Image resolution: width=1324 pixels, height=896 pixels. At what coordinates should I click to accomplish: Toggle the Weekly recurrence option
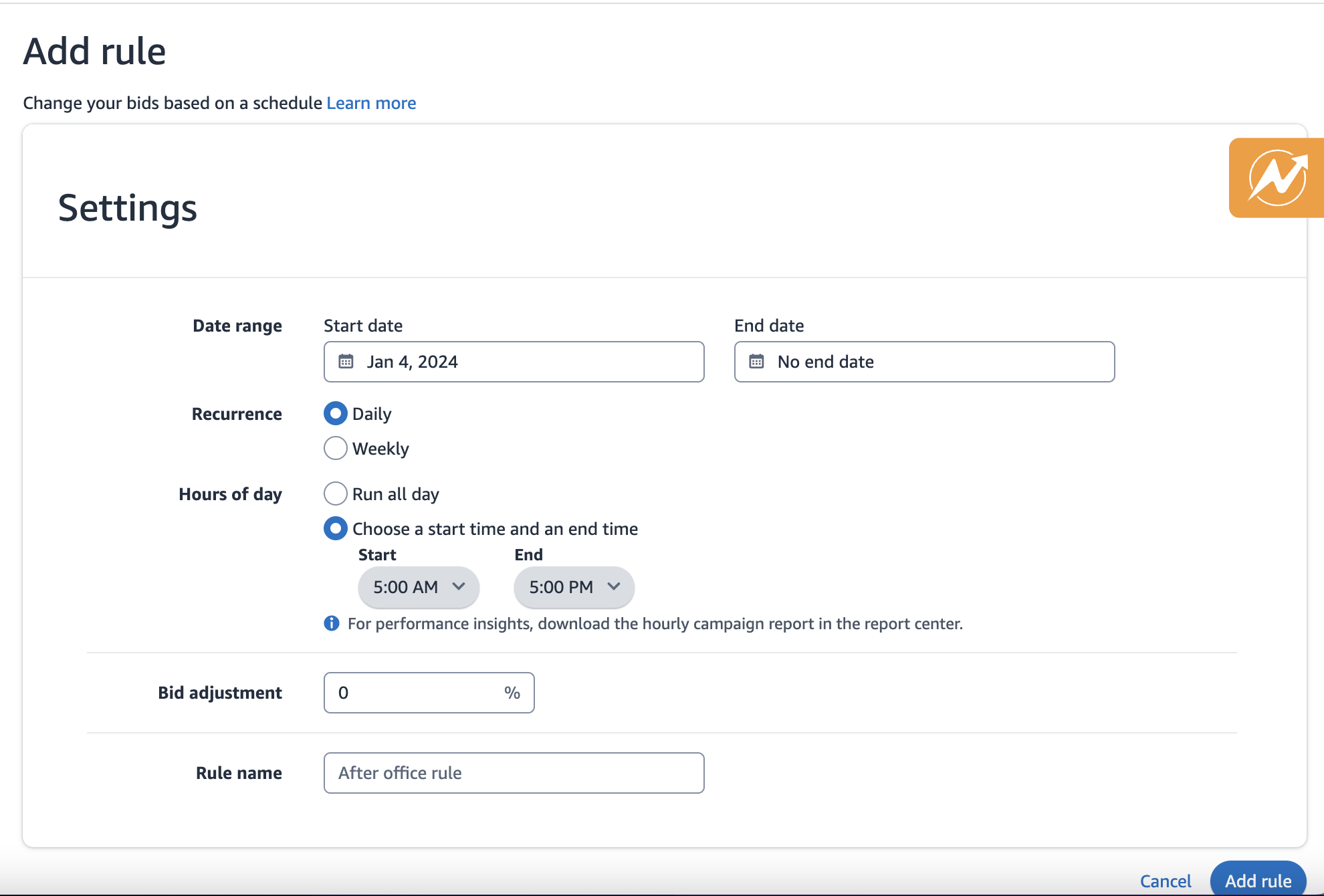[335, 447]
